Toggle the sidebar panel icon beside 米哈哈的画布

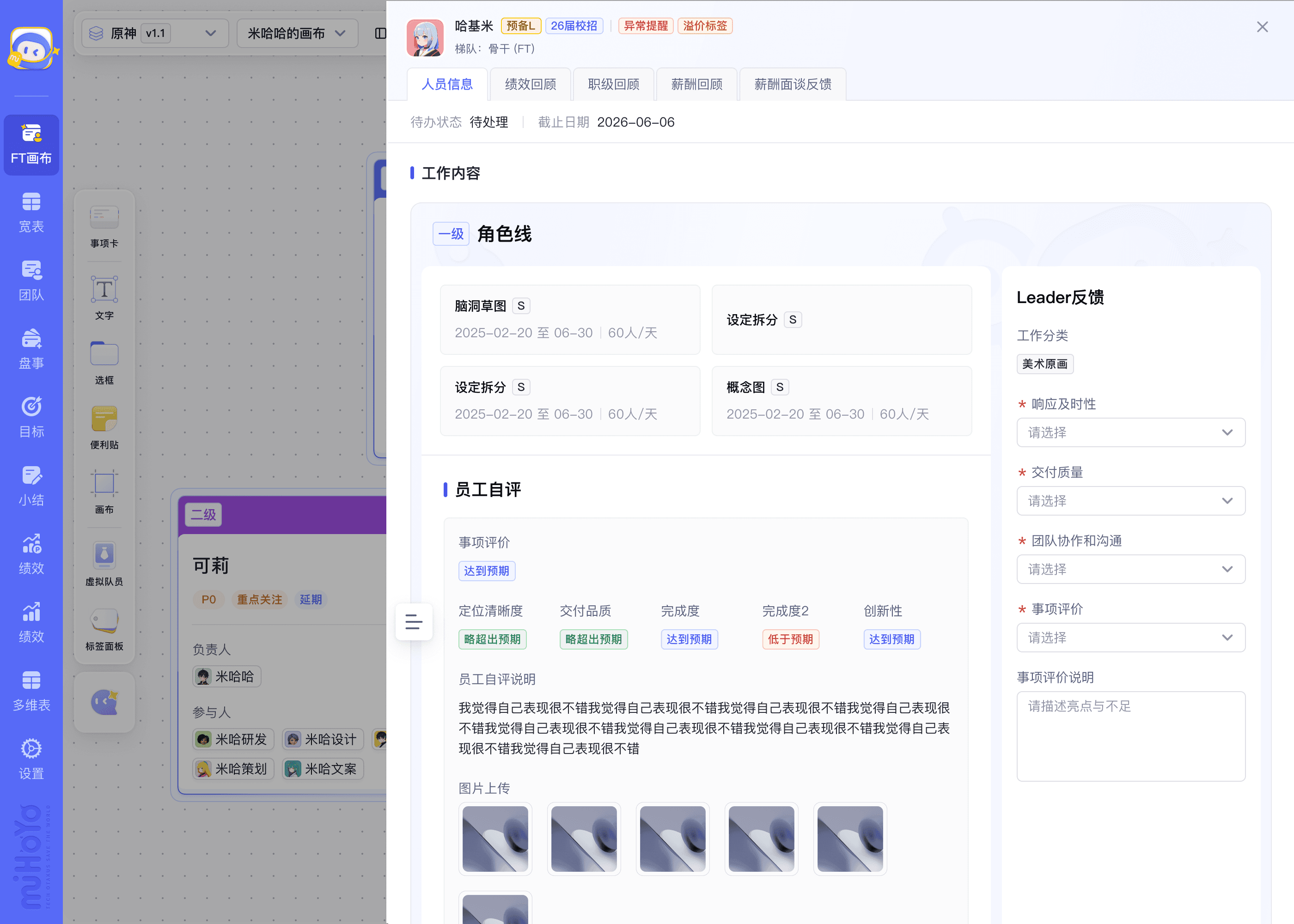point(380,34)
